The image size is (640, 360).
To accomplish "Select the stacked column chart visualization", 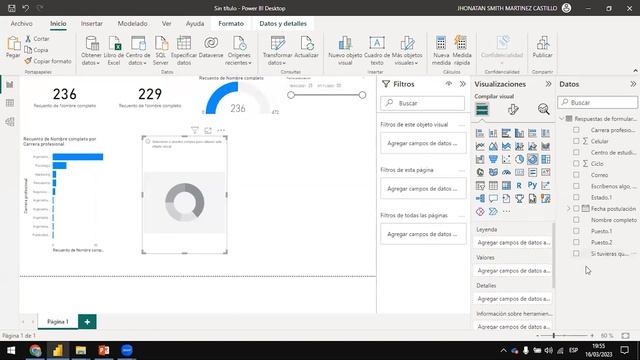I will tap(493, 133).
